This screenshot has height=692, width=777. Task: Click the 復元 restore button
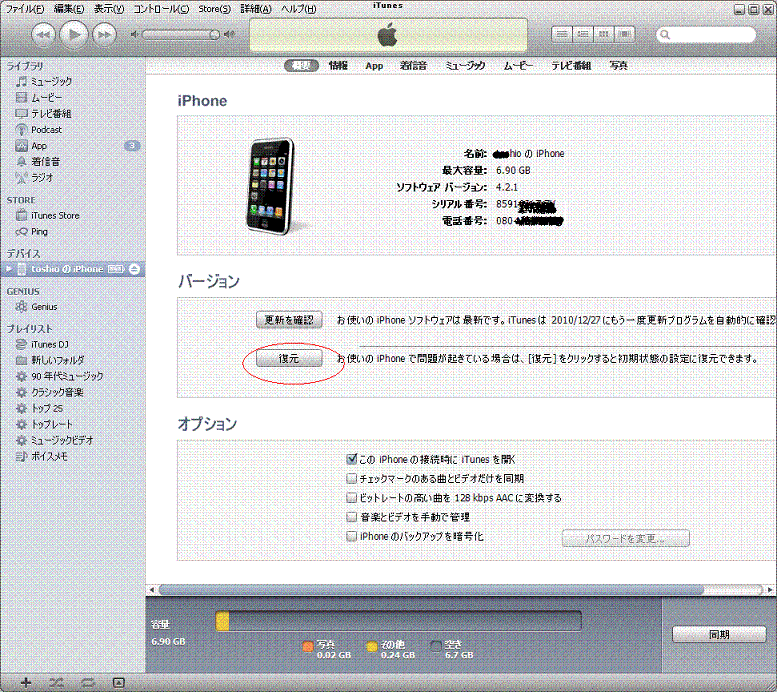[288, 358]
